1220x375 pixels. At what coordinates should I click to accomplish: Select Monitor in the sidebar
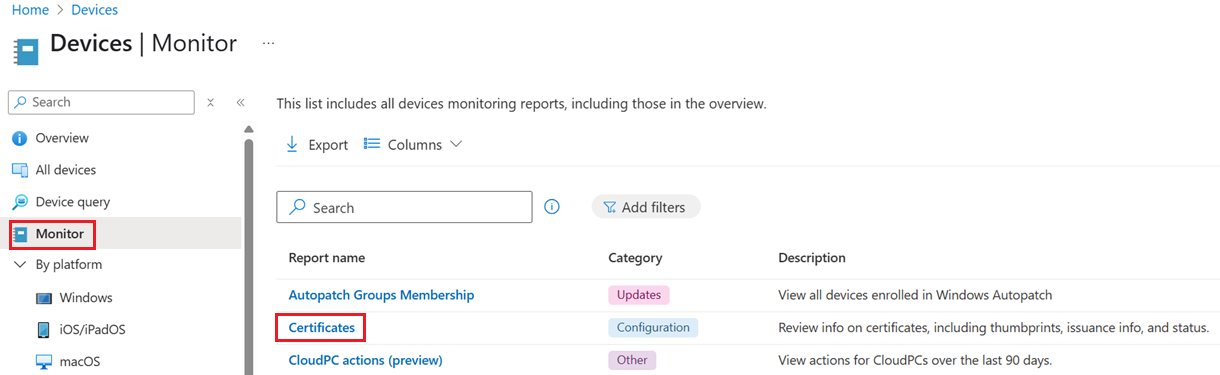[60, 234]
